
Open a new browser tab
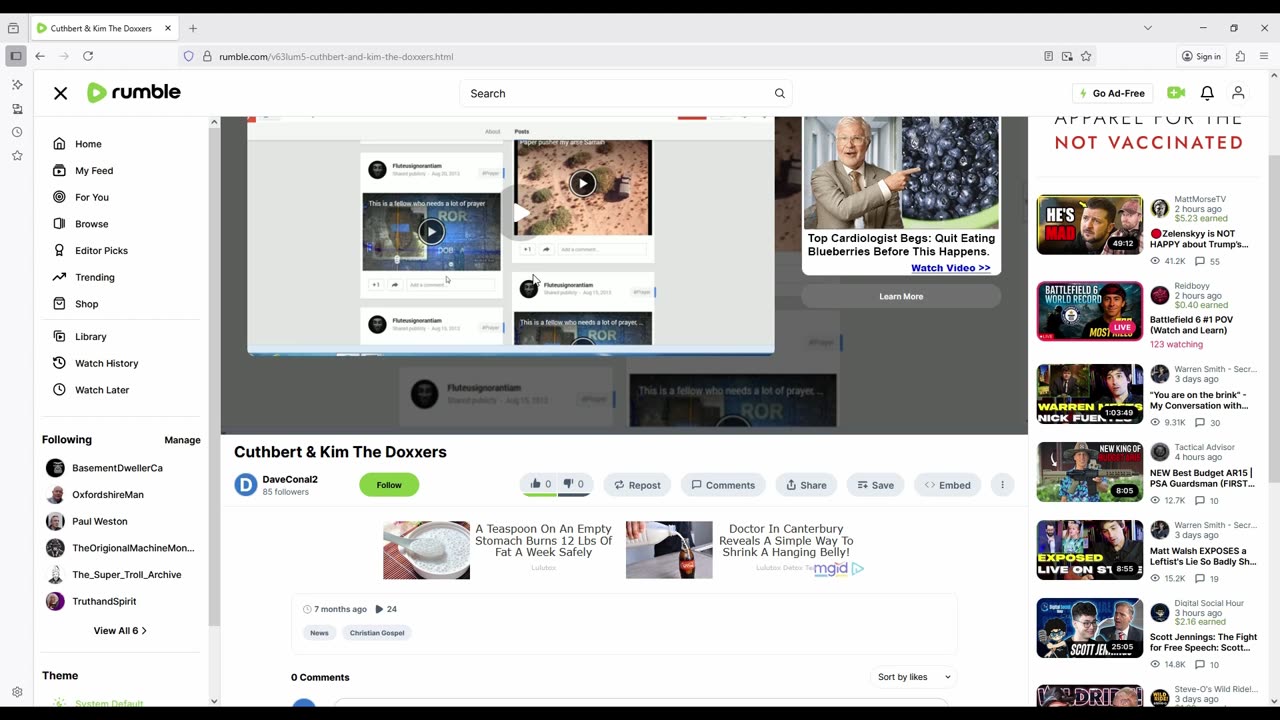(193, 28)
